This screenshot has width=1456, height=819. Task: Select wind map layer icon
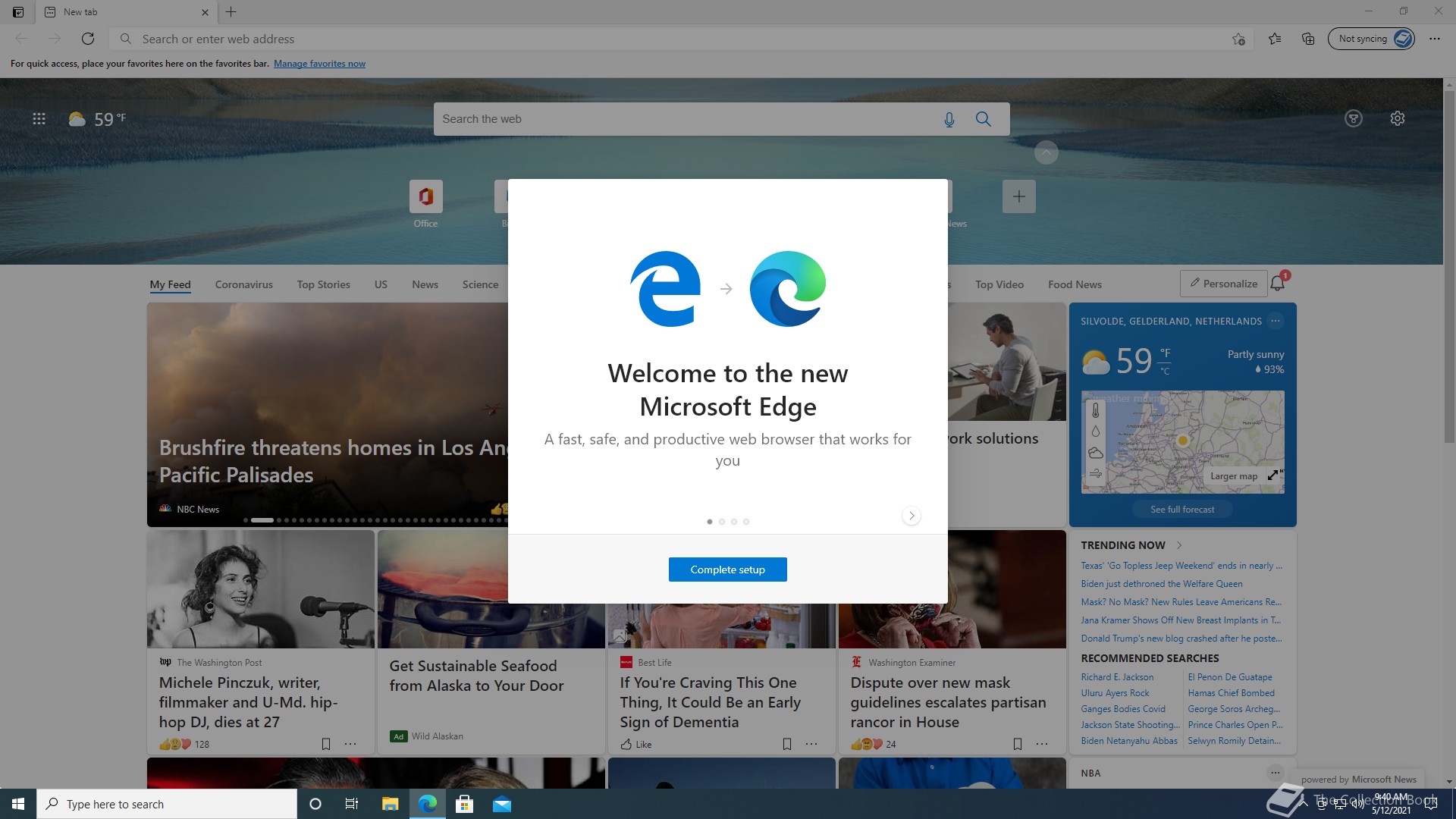1095,473
